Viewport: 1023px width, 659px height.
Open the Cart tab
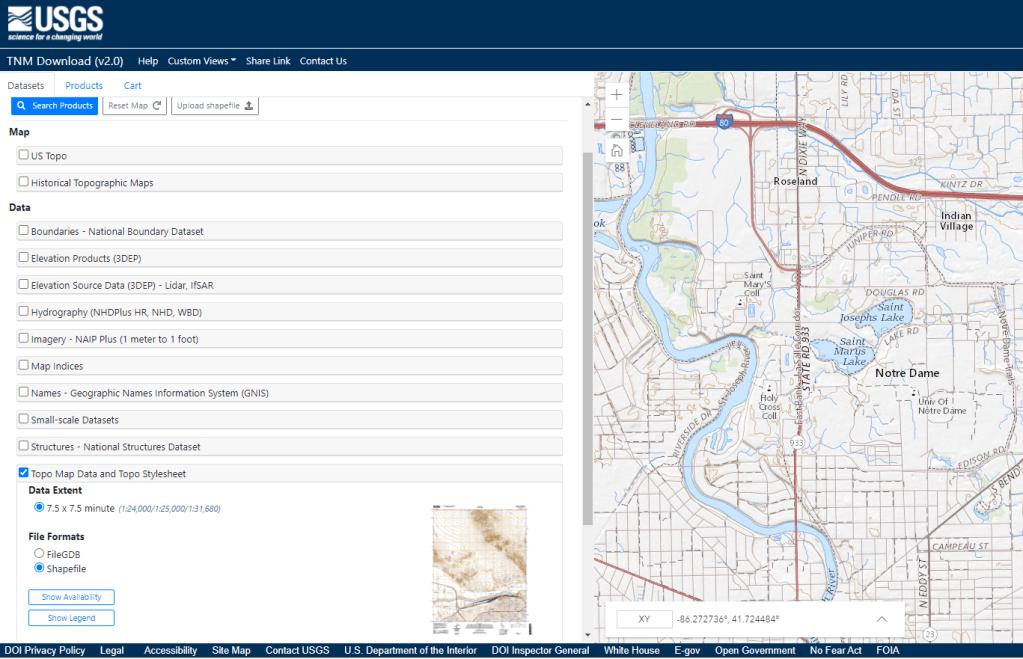pyautogui.click(x=132, y=86)
